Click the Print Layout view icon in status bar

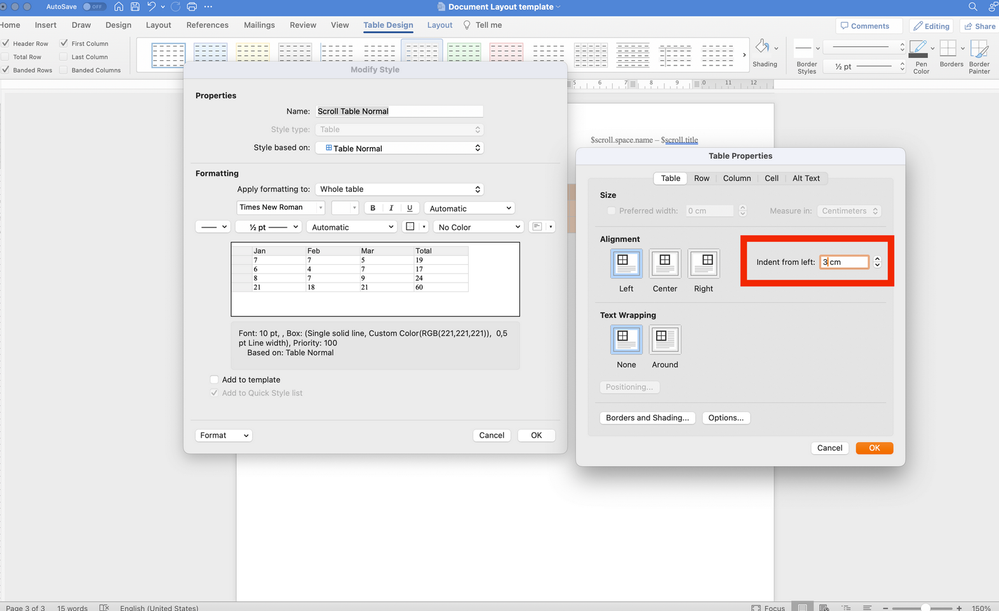(x=802, y=607)
